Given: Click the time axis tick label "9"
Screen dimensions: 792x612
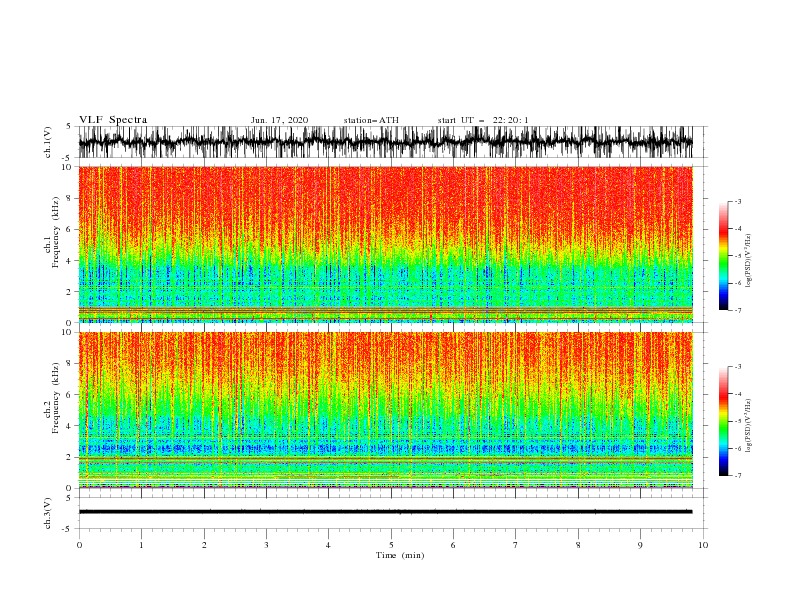Looking at the screenshot, I should pyautogui.click(x=640, y=545).
